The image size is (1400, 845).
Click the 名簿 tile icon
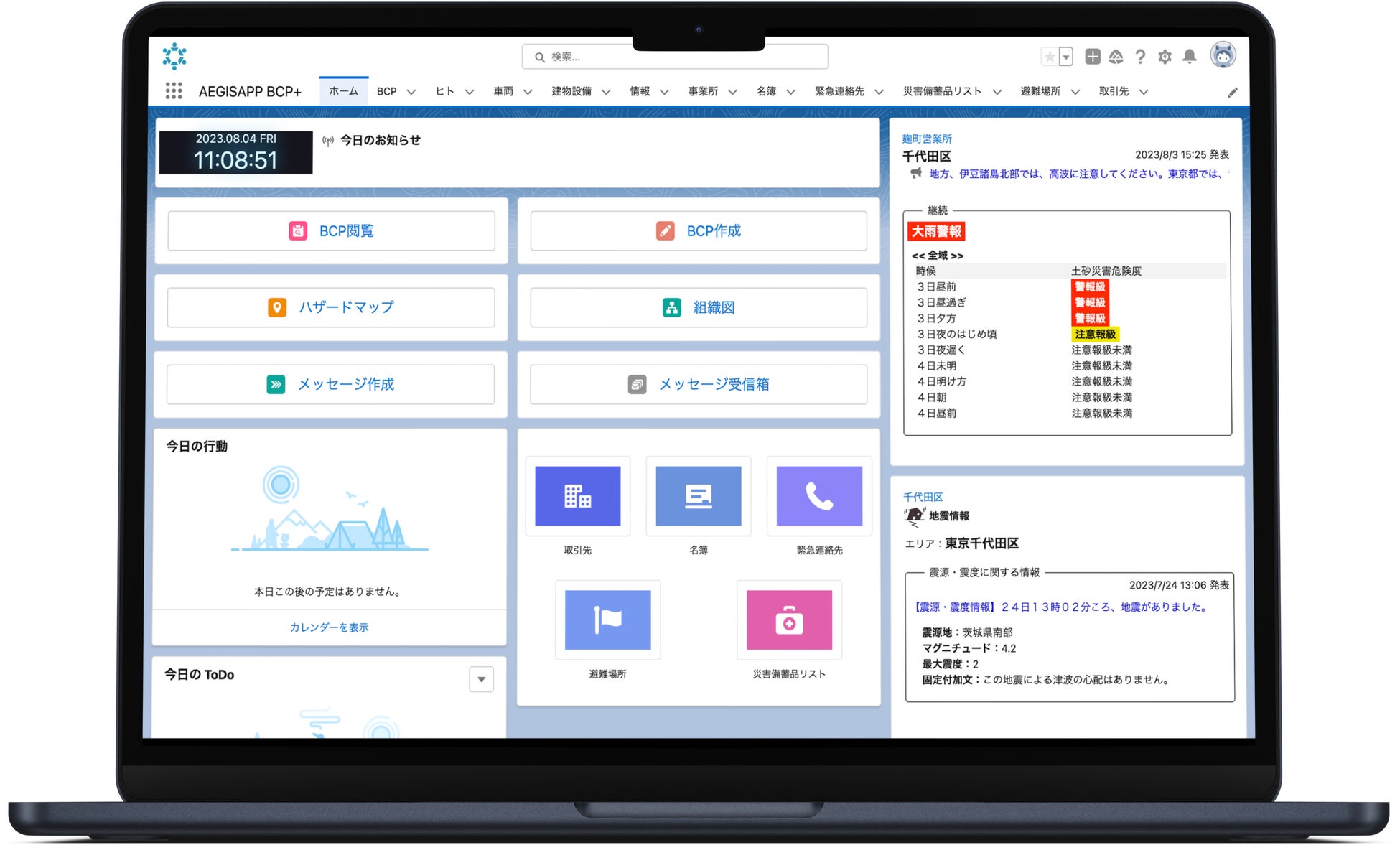[x=698, y=496]
